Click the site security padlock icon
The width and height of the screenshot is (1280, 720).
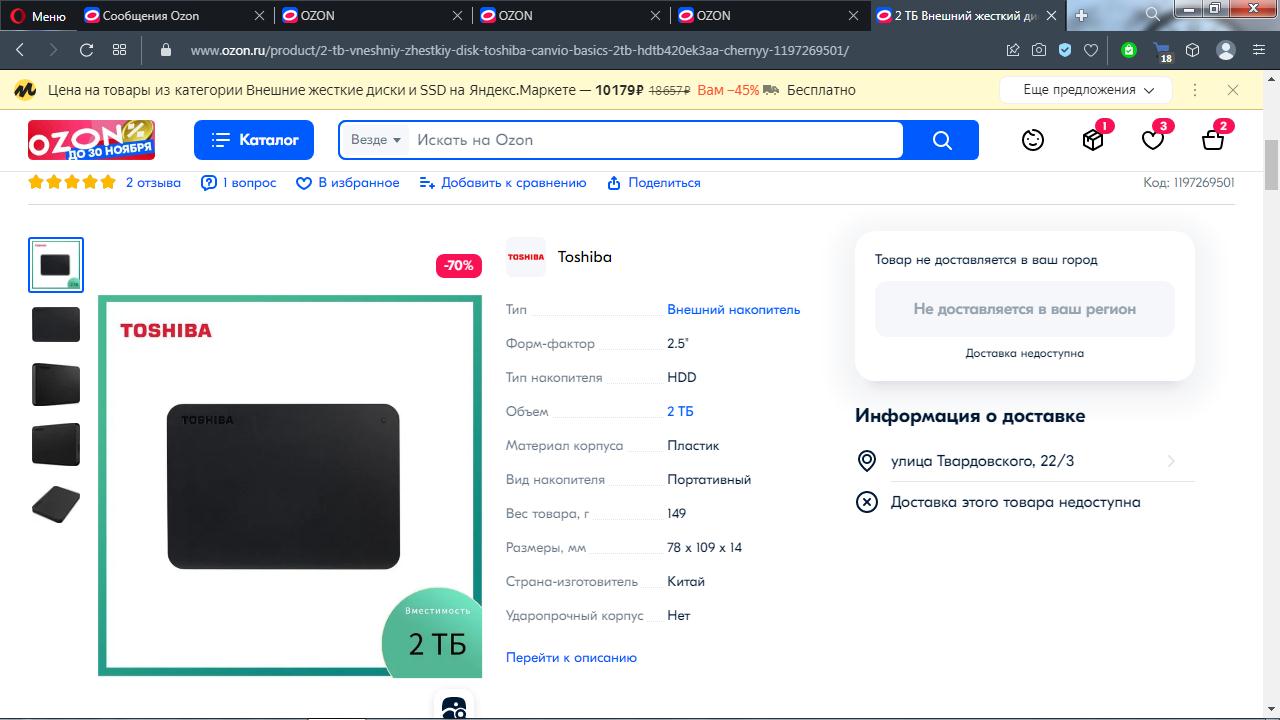tap(167, 50)
